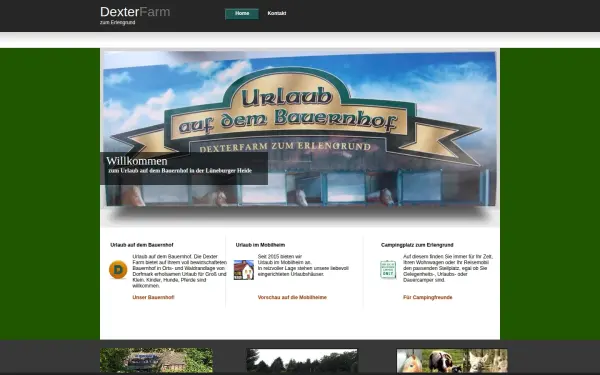Click the Urlaub im Mobilheim heading

point(260,245)
